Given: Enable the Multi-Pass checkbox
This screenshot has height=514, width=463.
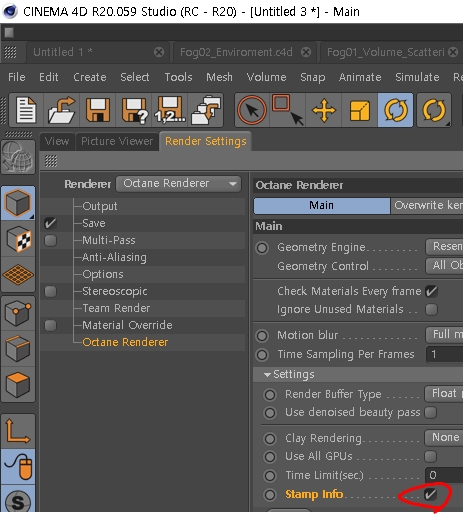Looking at the screenshot, I should 50,240.
